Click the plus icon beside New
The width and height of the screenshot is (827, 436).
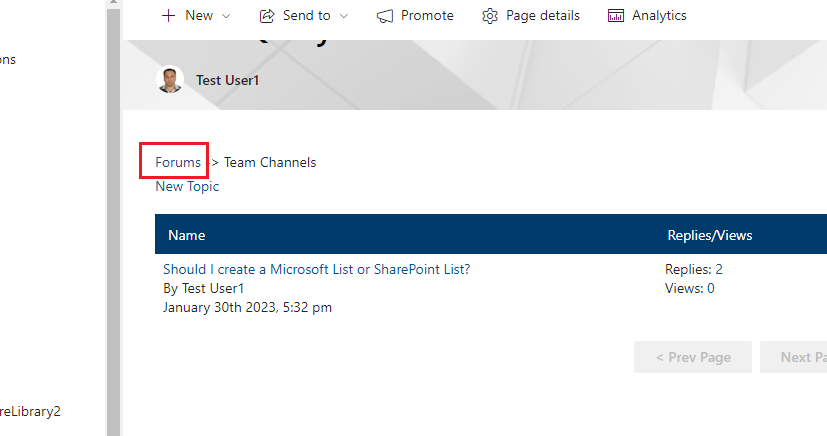coord(168,16)
